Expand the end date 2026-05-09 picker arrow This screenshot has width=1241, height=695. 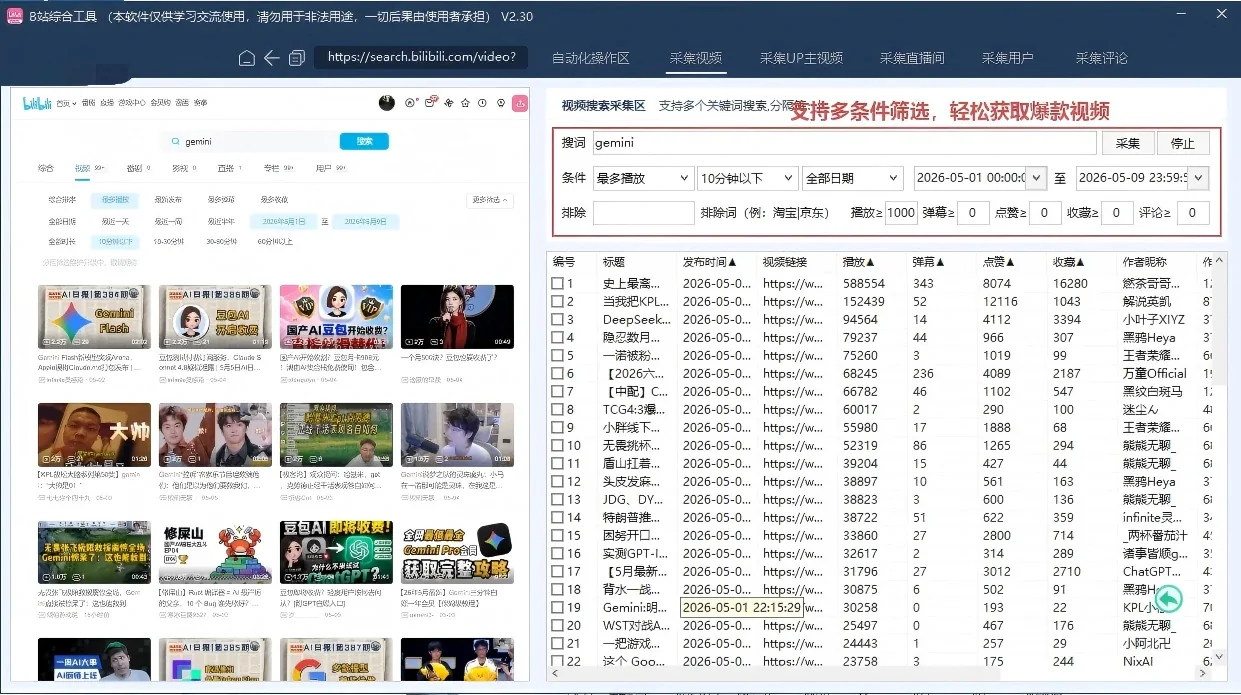click(x=1199, y=178)
